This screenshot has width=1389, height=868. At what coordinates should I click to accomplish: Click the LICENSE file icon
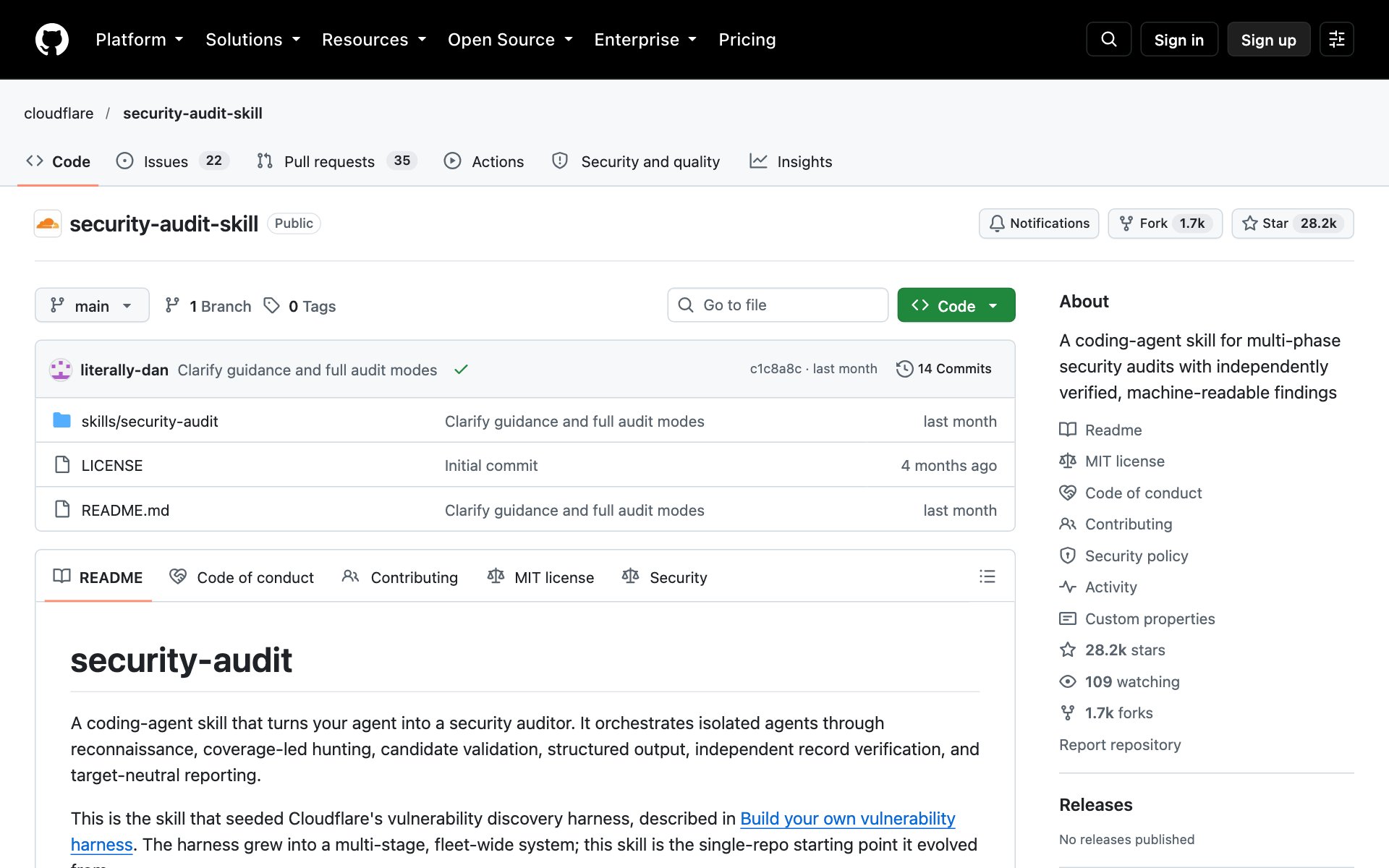click(x=62, y=465)
